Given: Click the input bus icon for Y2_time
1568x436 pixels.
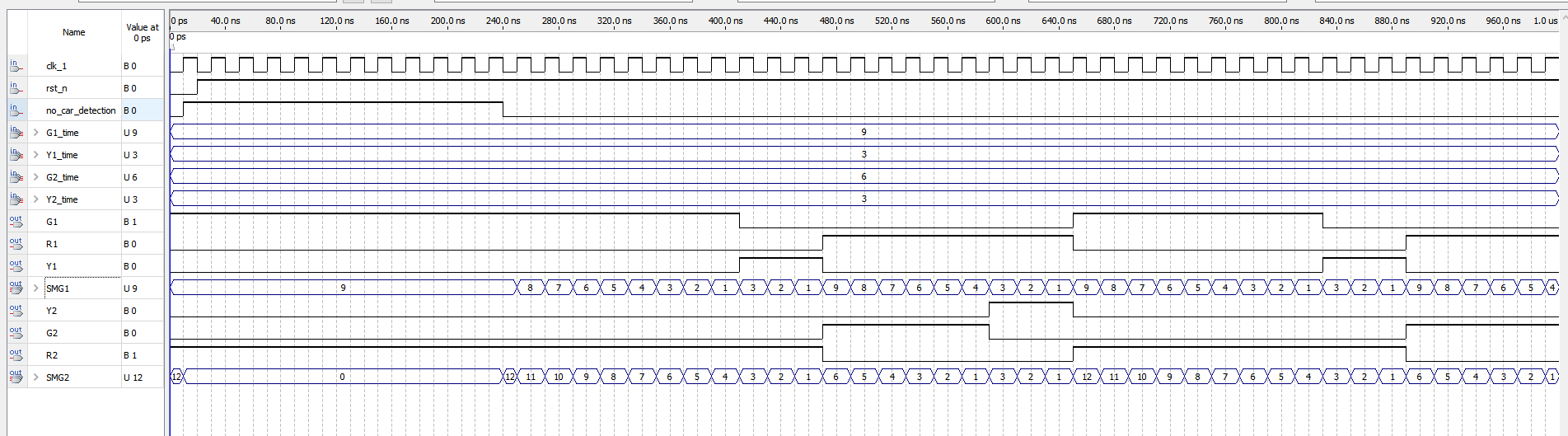Looking at the screenshot, I should 16,199.
